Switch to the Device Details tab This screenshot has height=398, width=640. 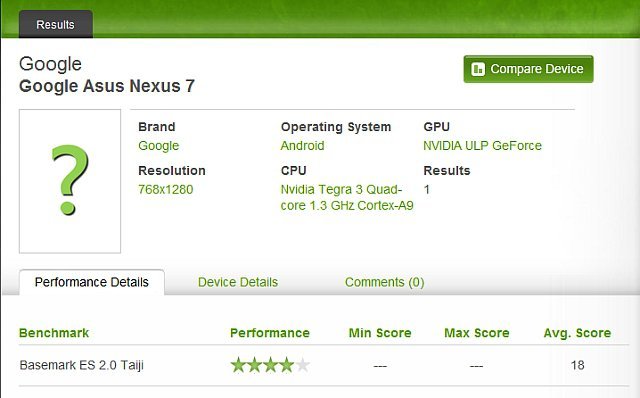point(238,282)
